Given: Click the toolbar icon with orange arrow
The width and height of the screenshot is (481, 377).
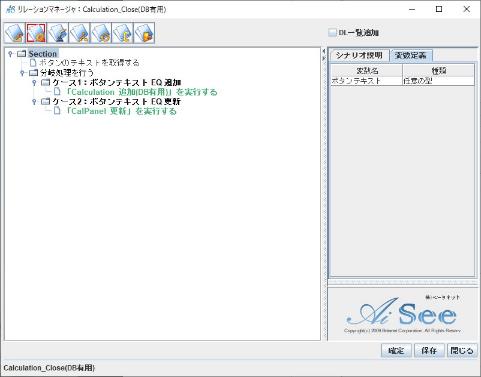Looking at the screenshot, I should pos(144,33).
